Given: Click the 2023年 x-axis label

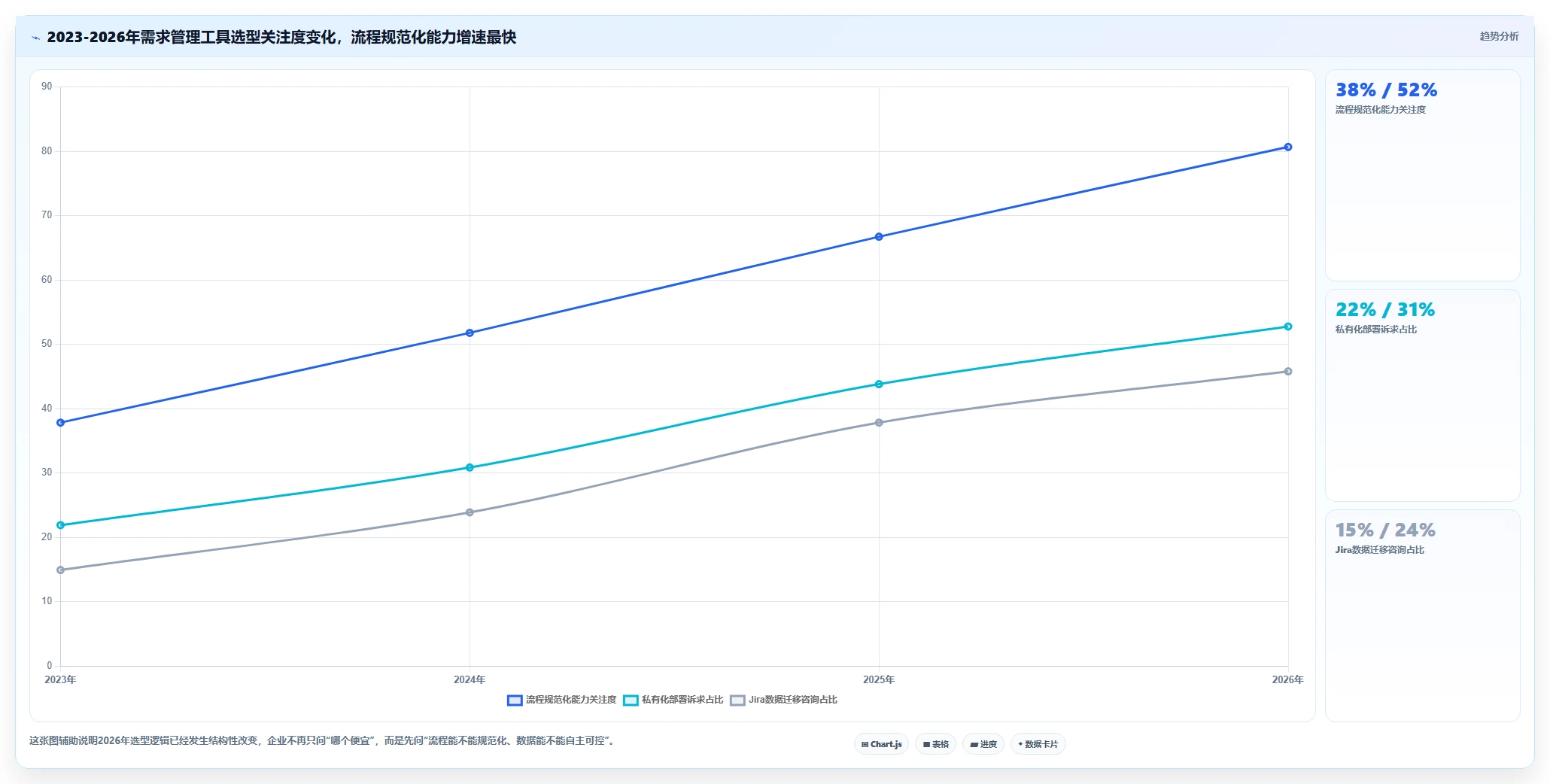Looking at the screenshot, I should pos(60,679).
